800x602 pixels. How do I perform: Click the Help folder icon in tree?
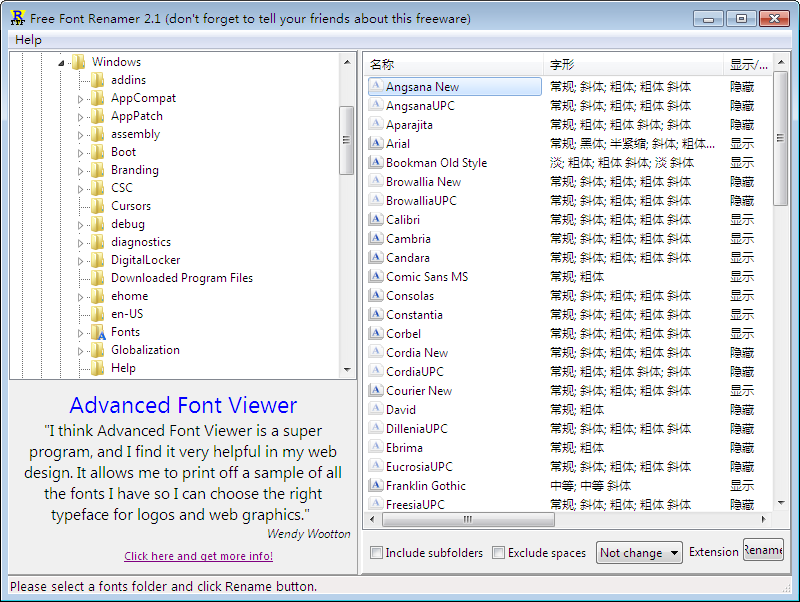(97, 368)
